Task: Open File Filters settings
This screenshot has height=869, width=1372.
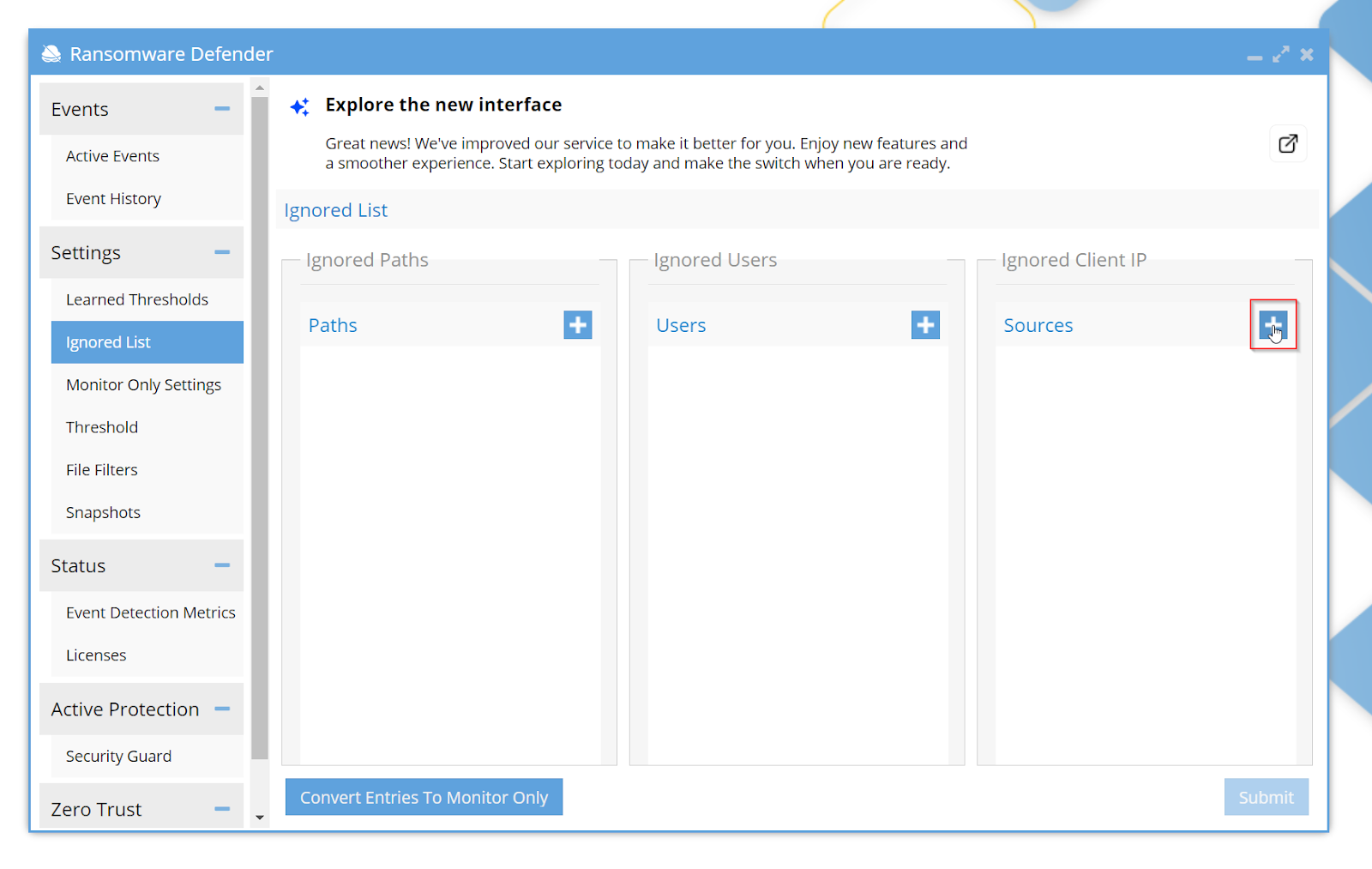Action: tap(147, 470)
